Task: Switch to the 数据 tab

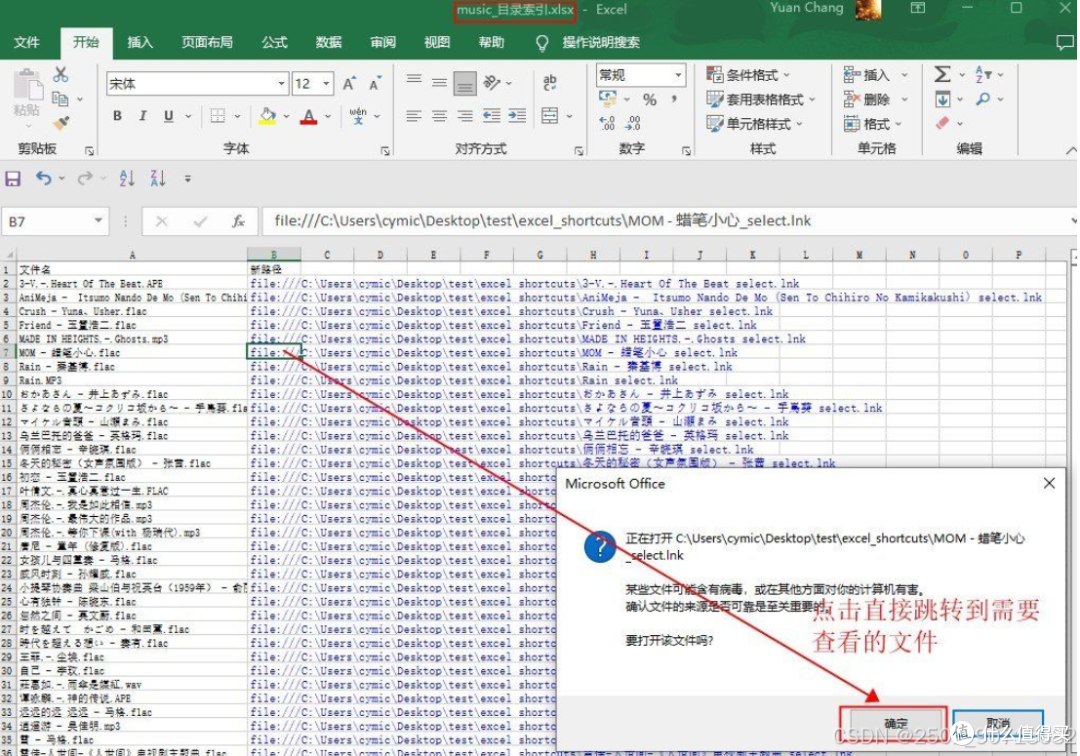Action: (x=329, y=42)
